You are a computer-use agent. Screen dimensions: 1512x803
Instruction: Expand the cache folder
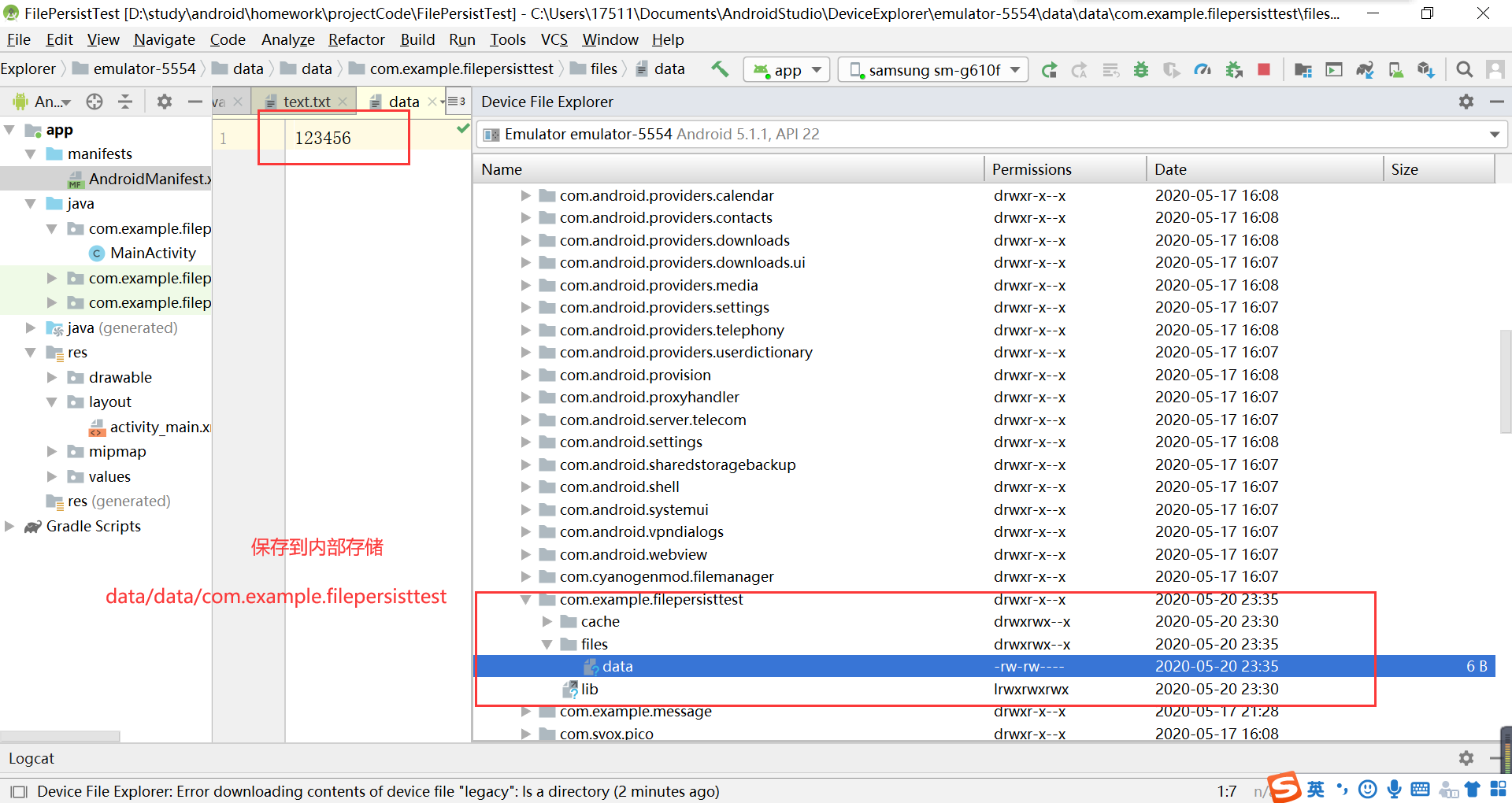547,622
